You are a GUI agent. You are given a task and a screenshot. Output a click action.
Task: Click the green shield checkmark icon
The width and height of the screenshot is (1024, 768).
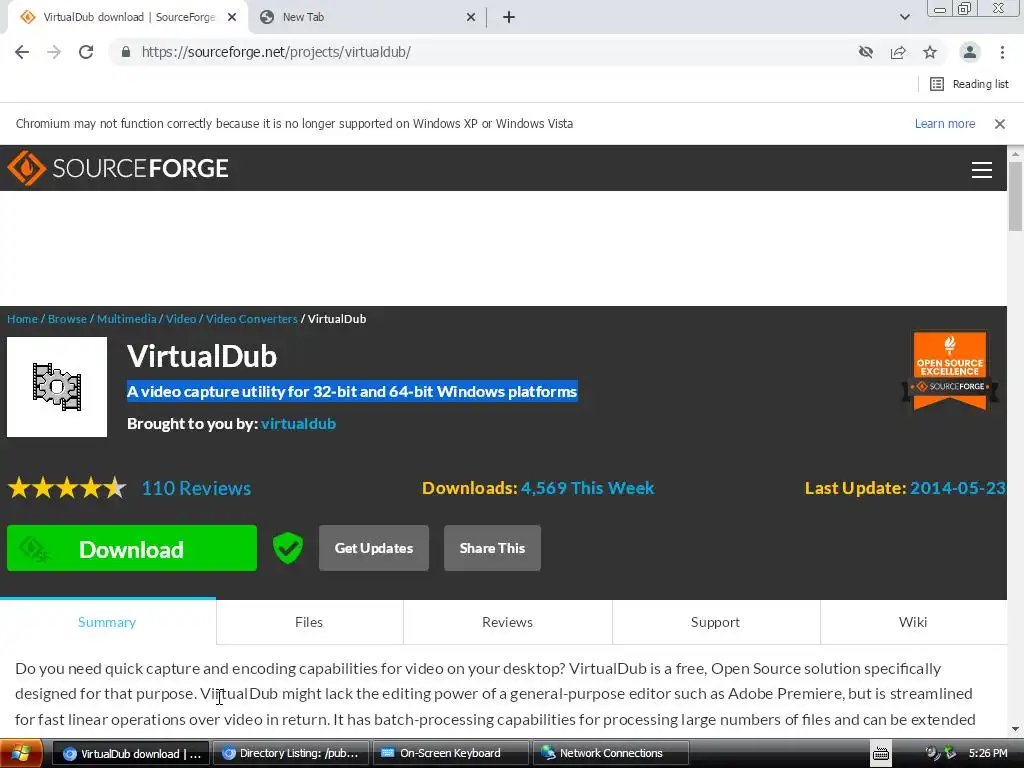287,547
